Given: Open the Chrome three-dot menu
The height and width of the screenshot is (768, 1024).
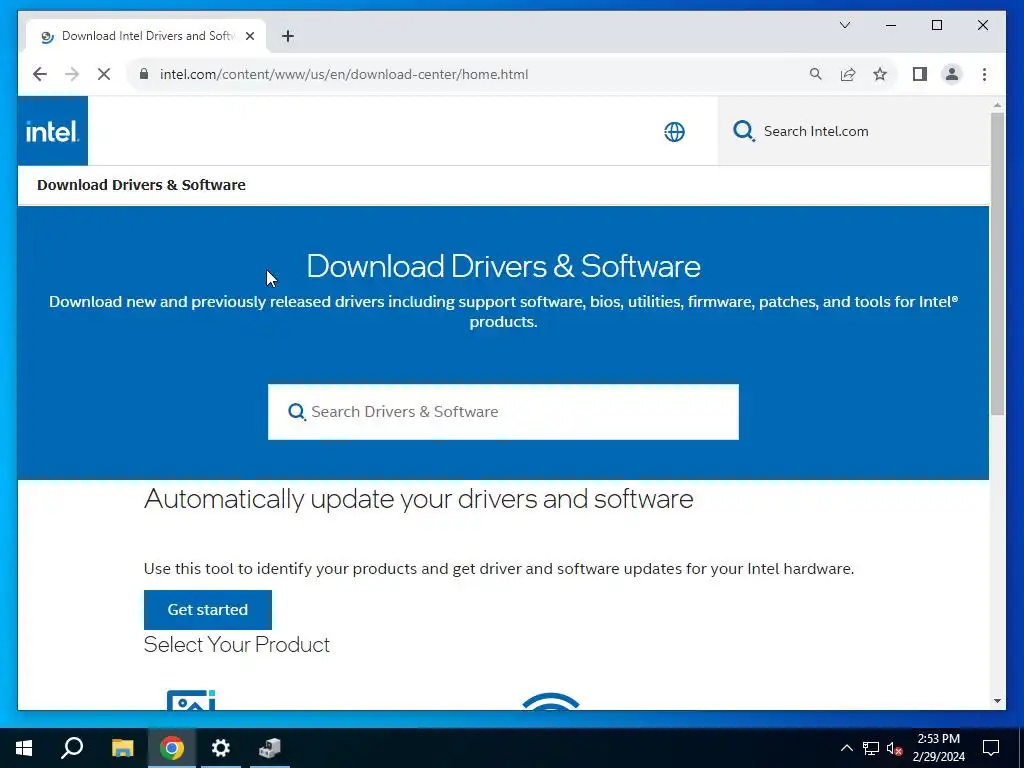Looking at the screenshot, I should [984, 74].
